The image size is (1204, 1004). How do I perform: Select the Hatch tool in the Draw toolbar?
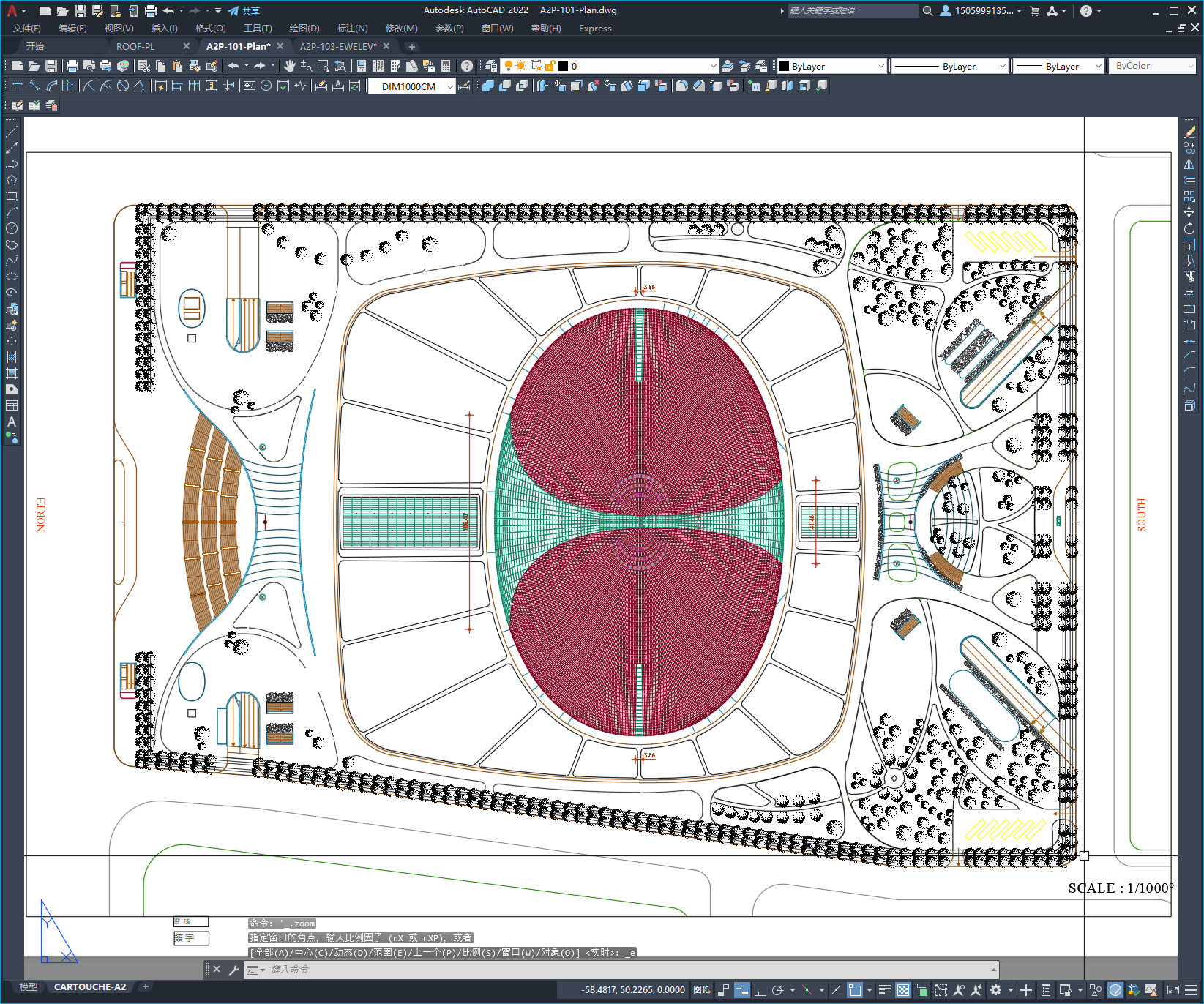(12, 357)
